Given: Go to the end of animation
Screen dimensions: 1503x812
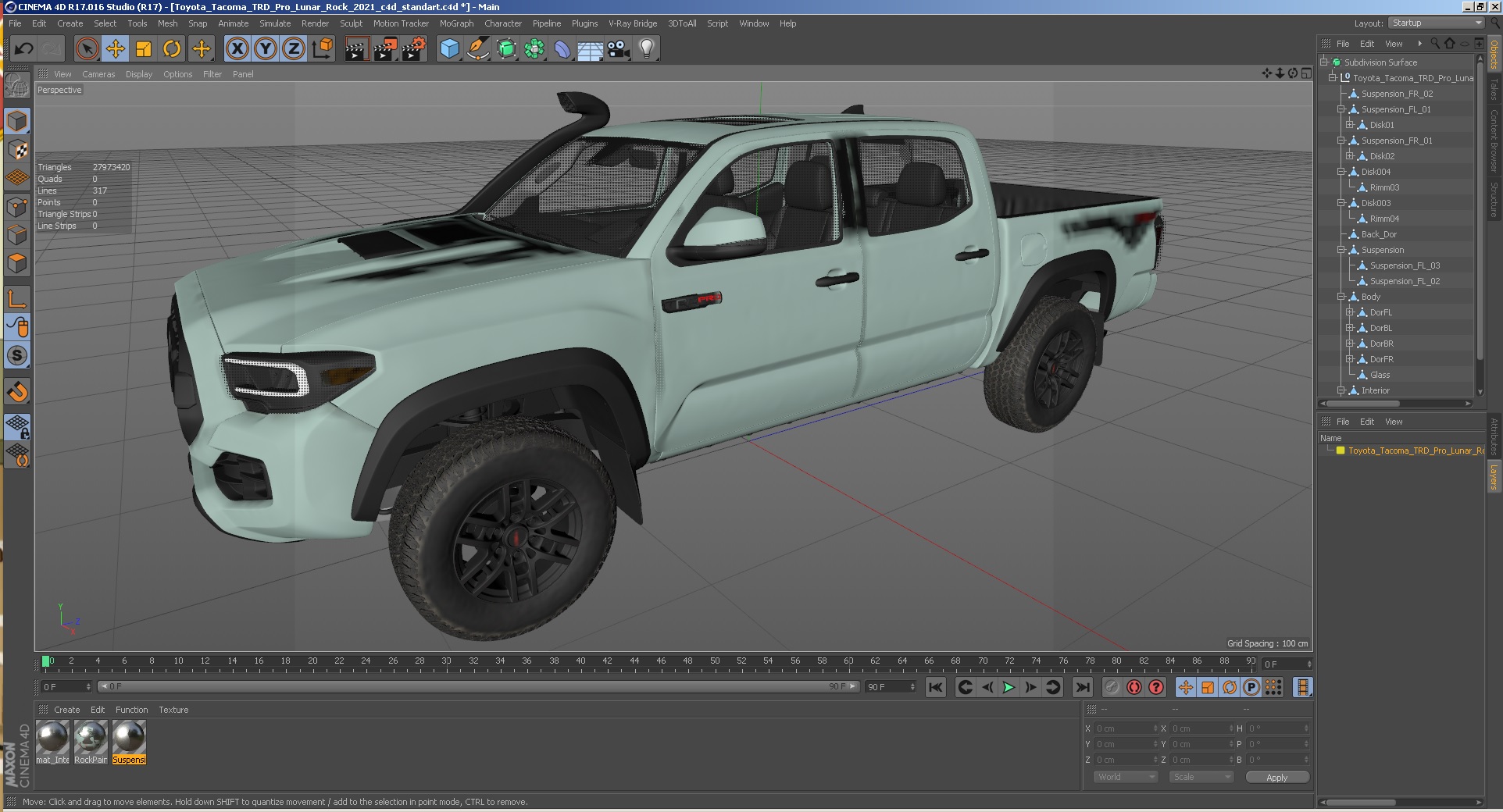Looking at the screenshot, I should coord(1082,687).
